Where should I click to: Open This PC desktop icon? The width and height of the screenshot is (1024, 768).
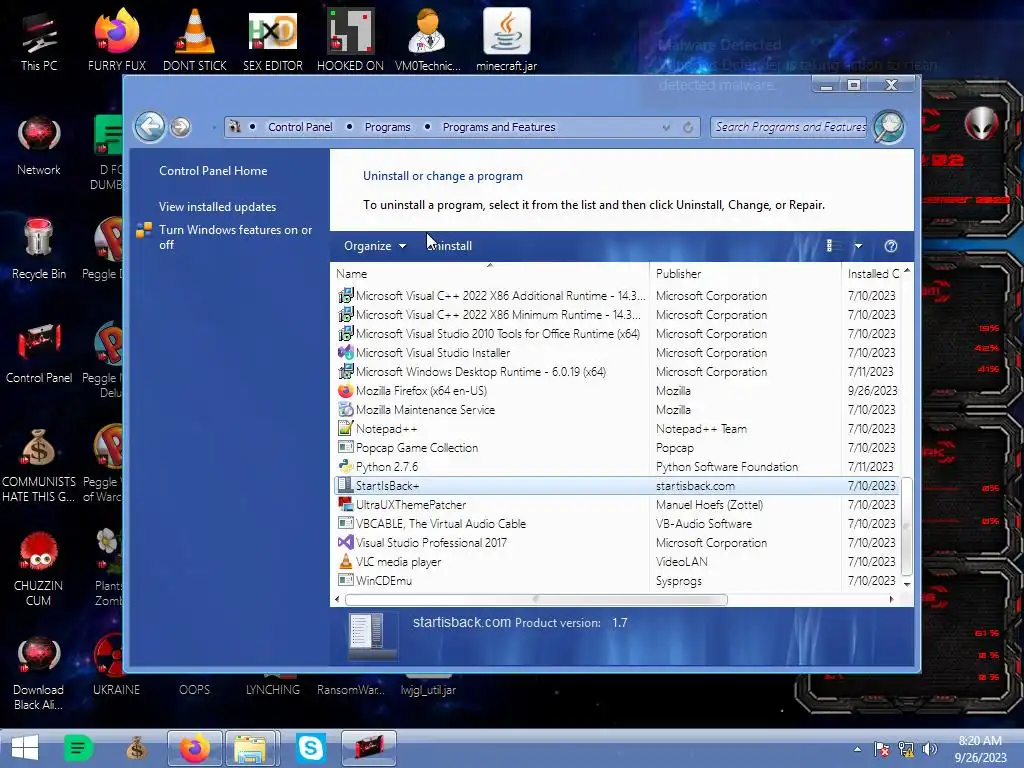point(39,41)
